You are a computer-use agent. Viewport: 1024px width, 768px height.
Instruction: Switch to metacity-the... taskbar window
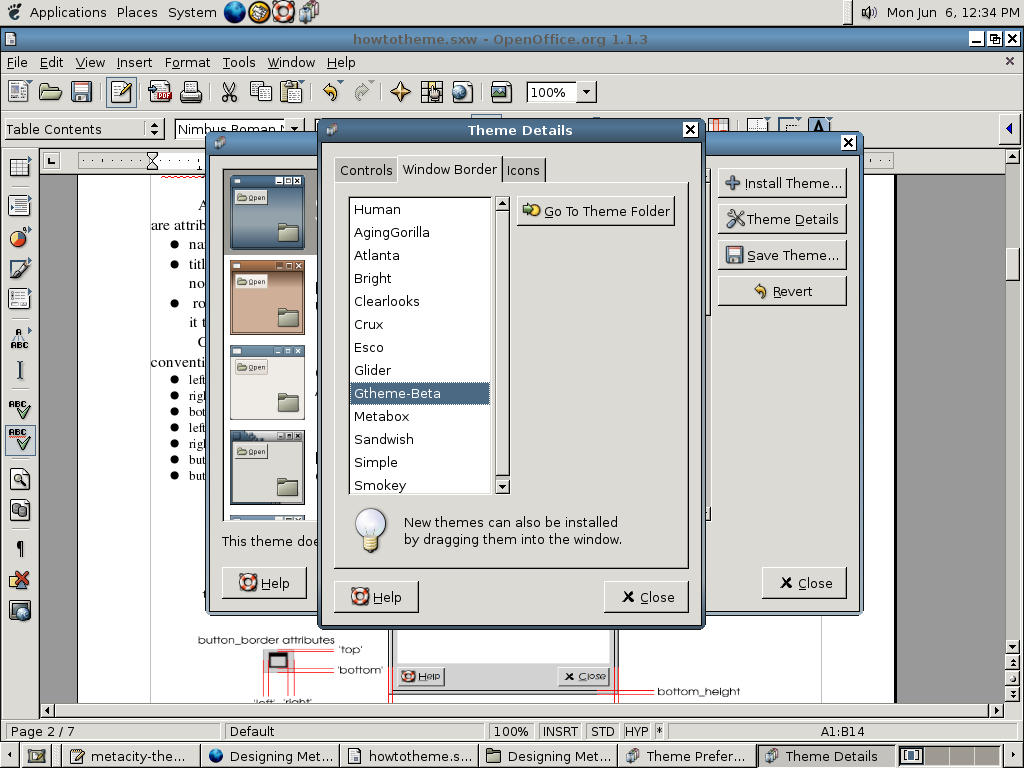(131, 756)
